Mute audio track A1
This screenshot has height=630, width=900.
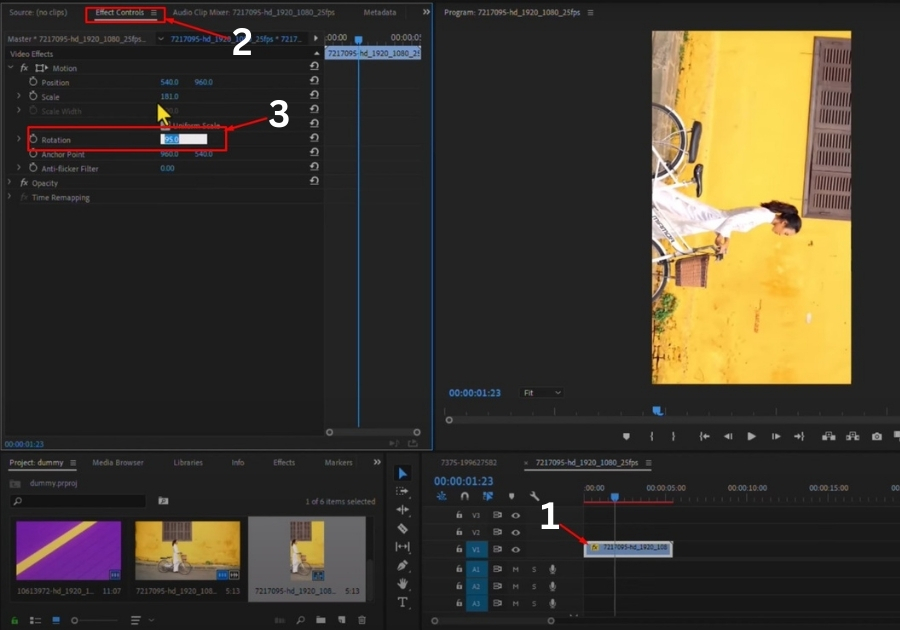click(x=515, y=570)
